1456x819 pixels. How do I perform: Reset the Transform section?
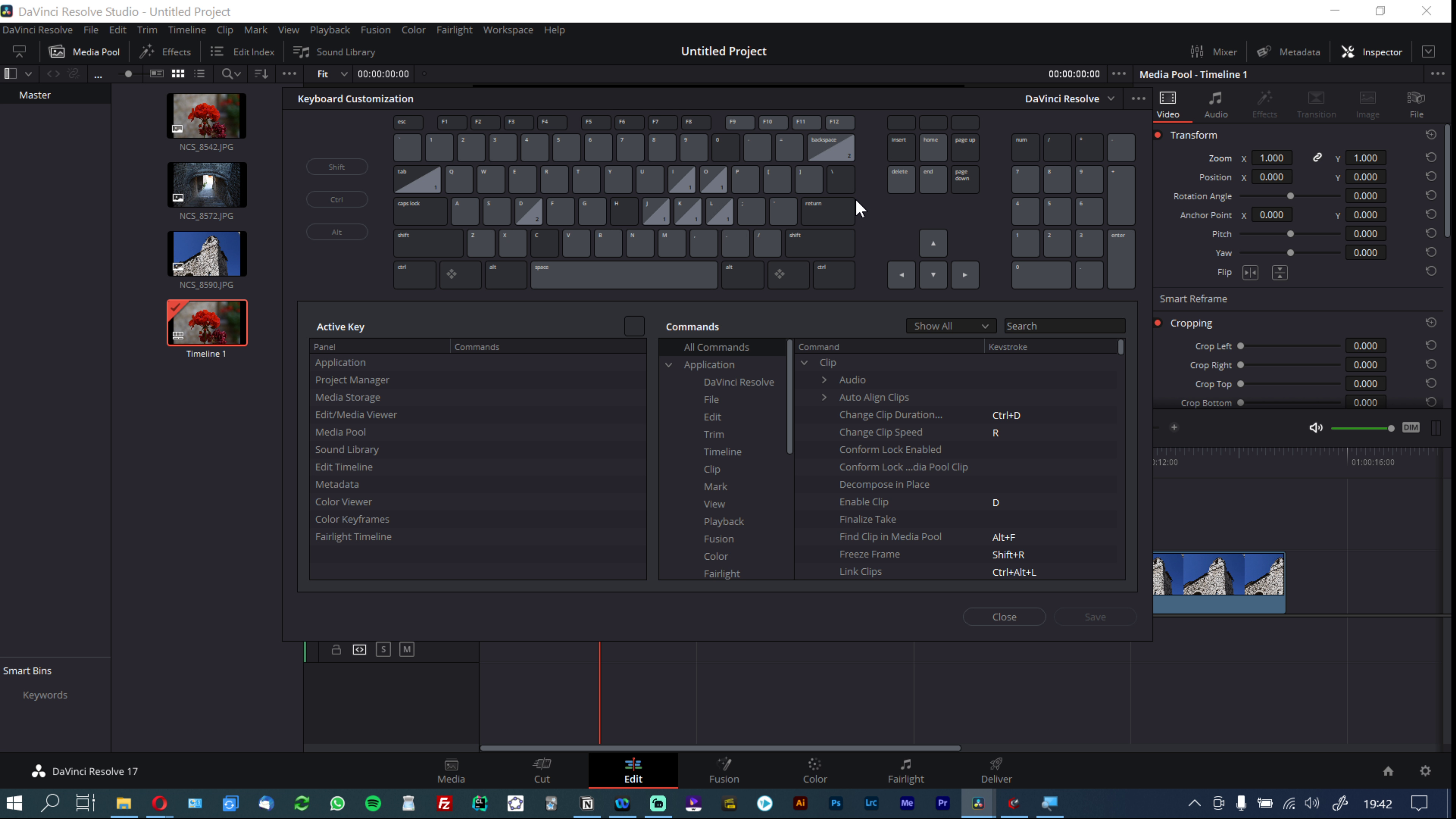point(1431,135)
